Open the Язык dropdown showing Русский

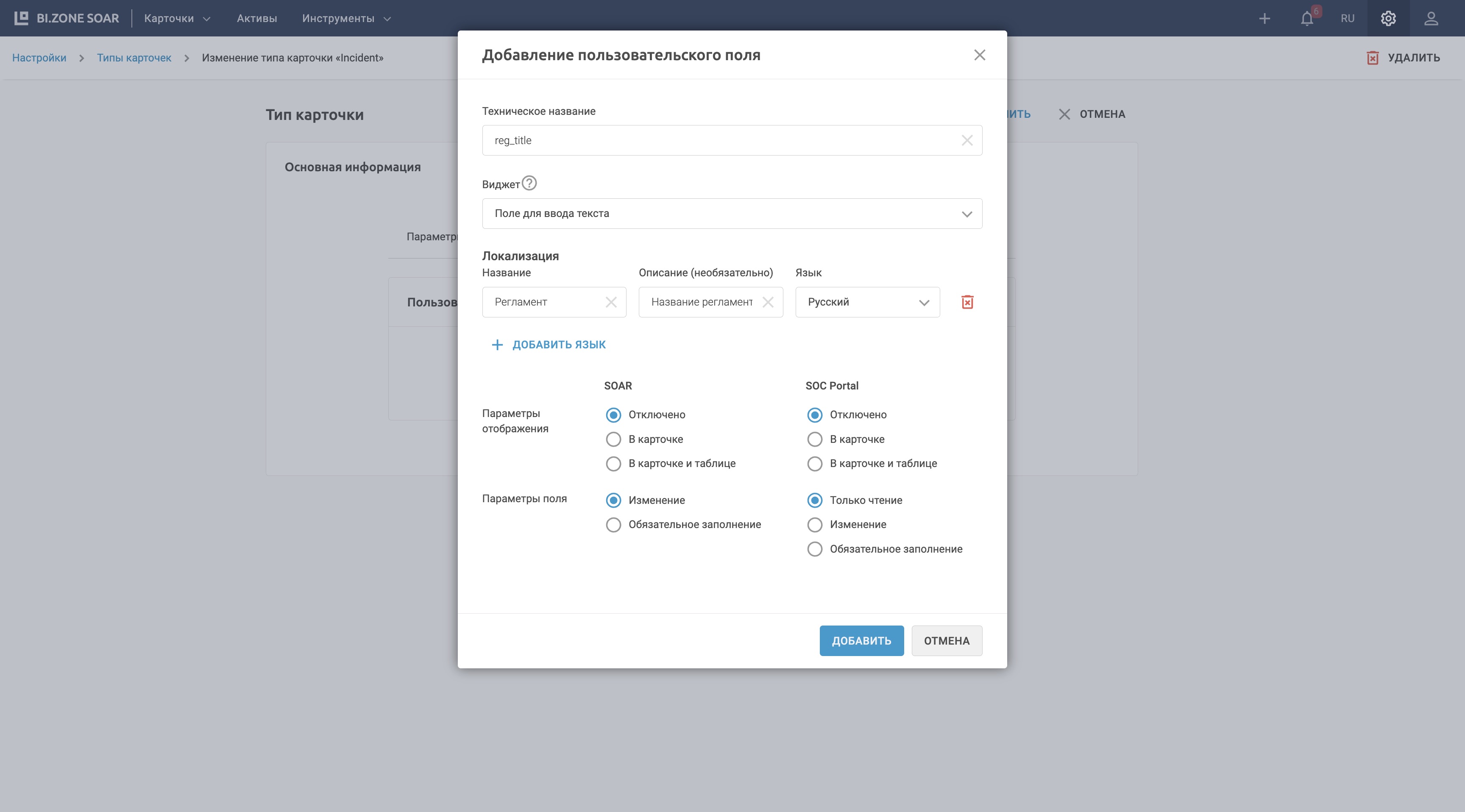[x=867, y=302]
